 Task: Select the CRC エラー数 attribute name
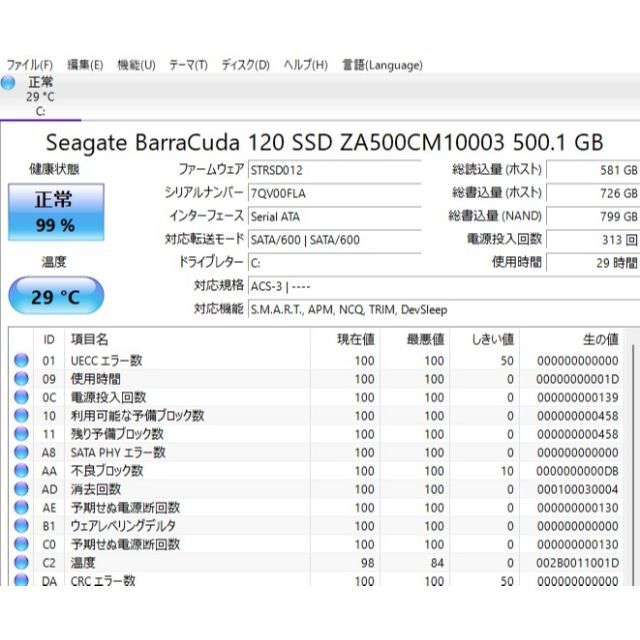tap(103, 580)
